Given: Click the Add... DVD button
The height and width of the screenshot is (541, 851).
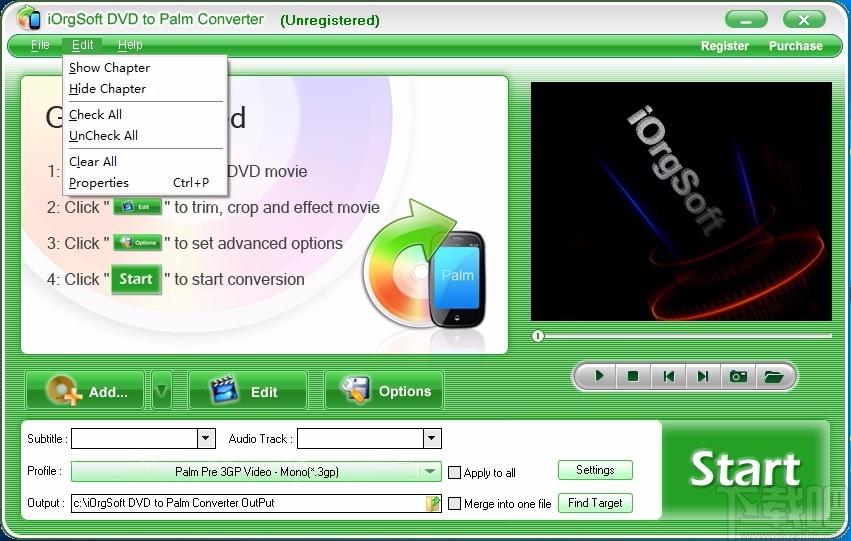Looking at the screenshot, I should click(85, 390).
